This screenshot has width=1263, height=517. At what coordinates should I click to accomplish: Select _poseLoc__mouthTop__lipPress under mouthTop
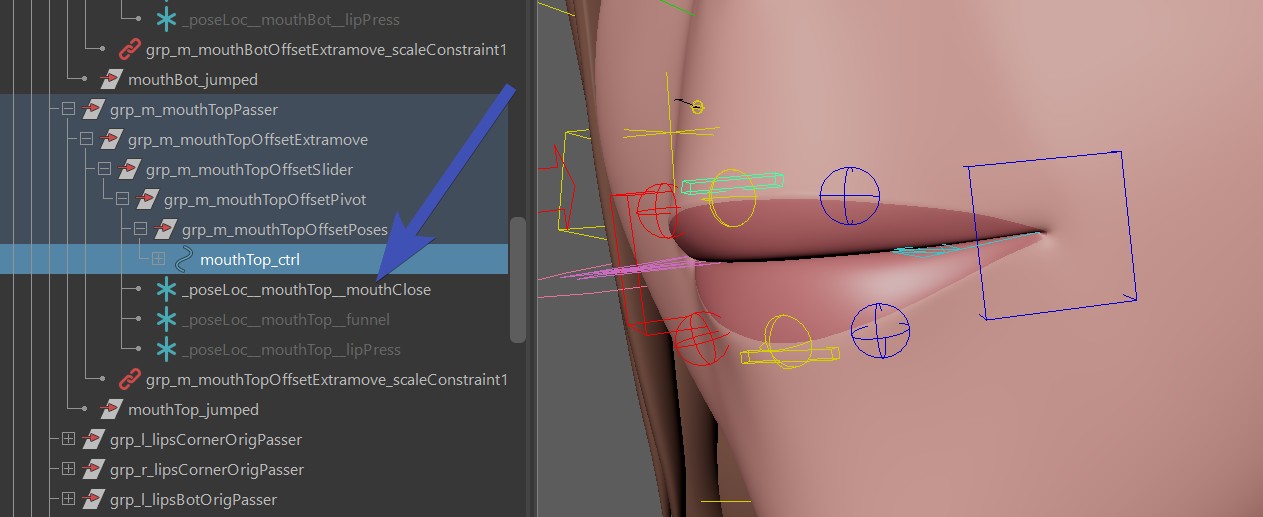[291, 350]
